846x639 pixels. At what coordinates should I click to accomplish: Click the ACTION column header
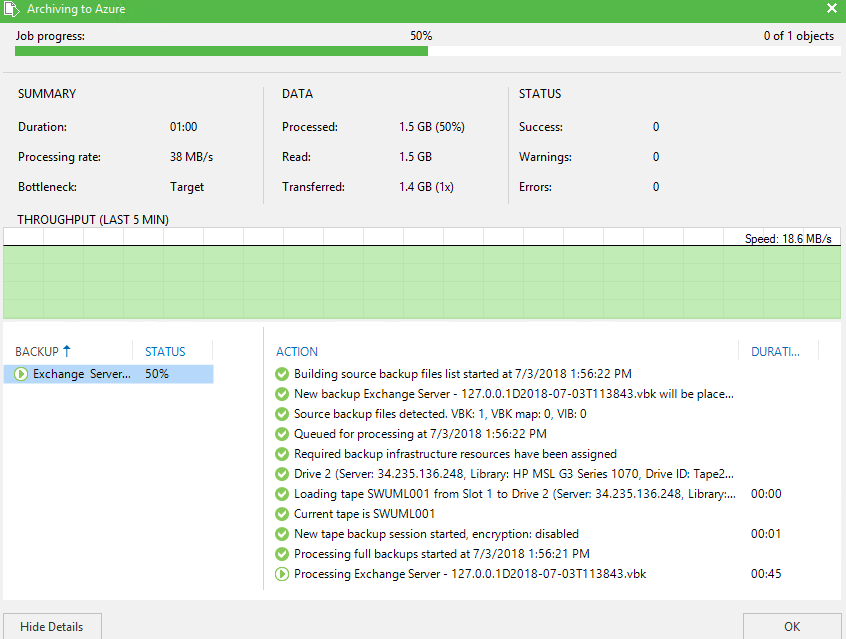(296, 351)
